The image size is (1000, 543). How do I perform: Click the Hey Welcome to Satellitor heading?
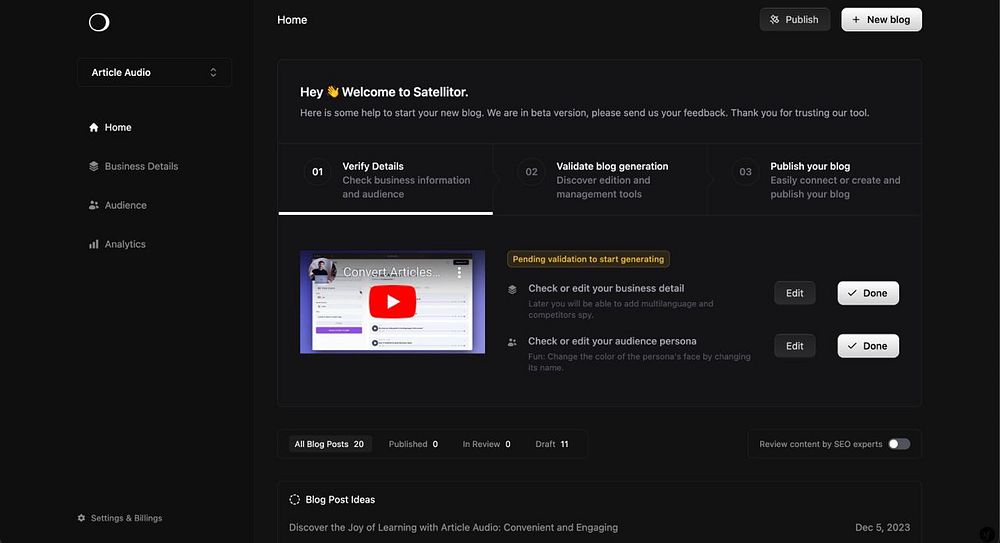pyautogui.click(x=384, y=92)
